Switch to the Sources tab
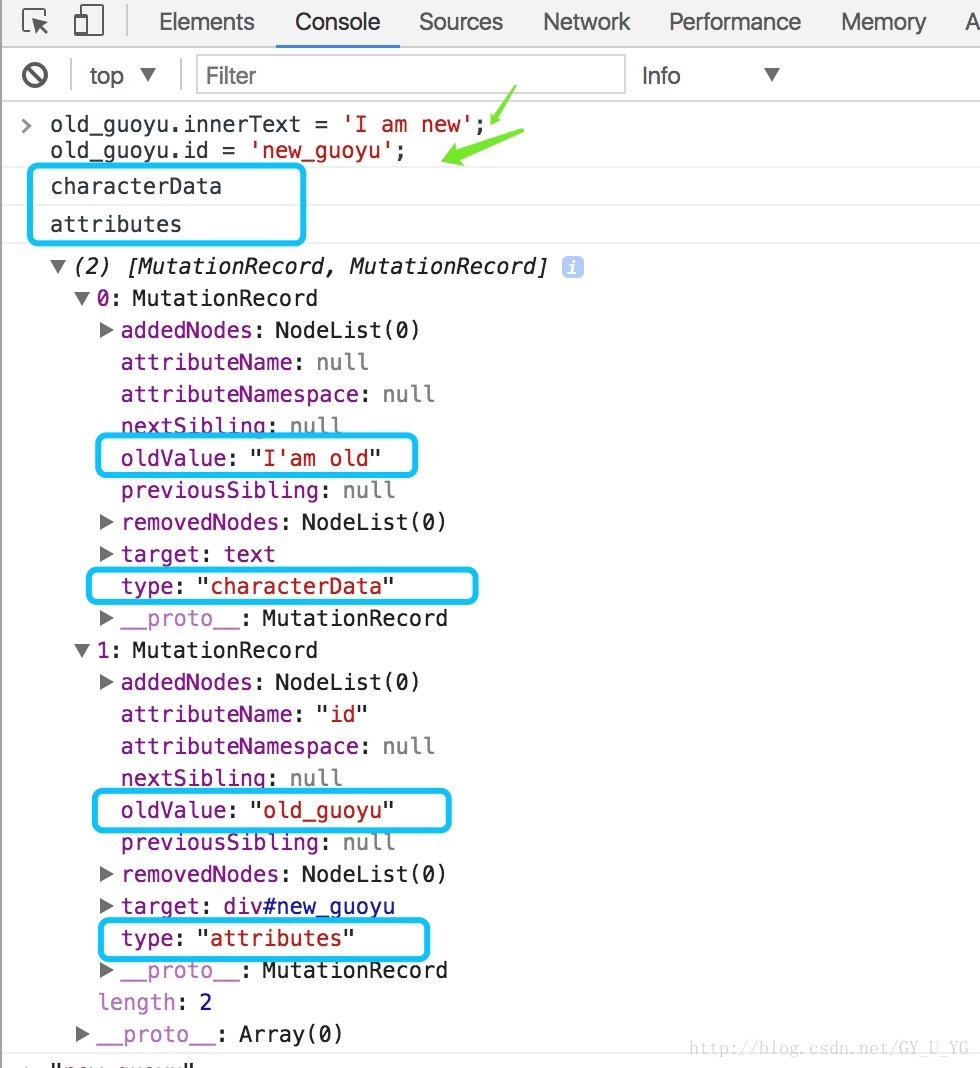The width and height of the screenshot is (980, 1068). (x=460, y=22)
